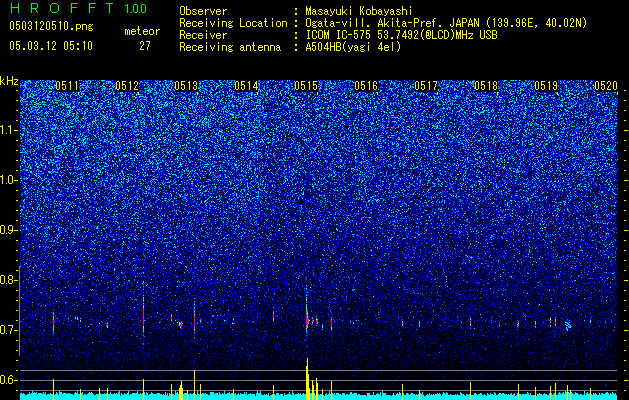Screen dimensions: 629x400
Task: Click the 0518 time marker
Action: click(x=486, y=86)
